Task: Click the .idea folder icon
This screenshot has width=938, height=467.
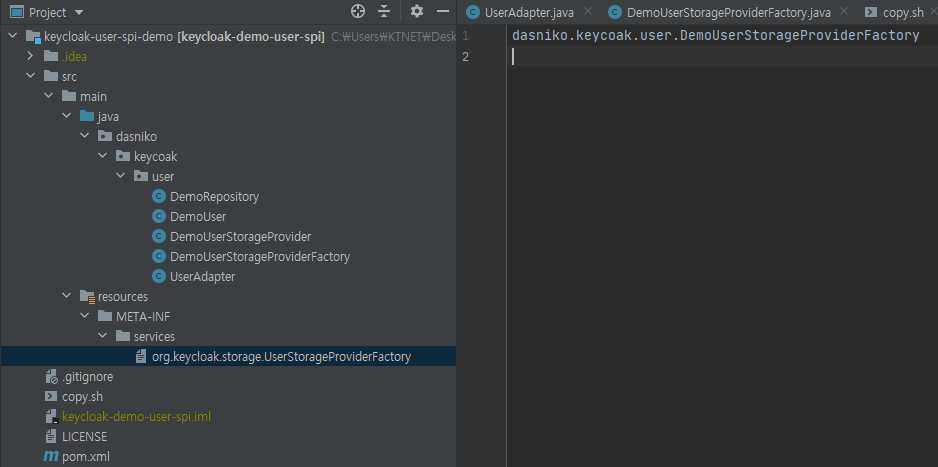Action: [x=51, y=57]
